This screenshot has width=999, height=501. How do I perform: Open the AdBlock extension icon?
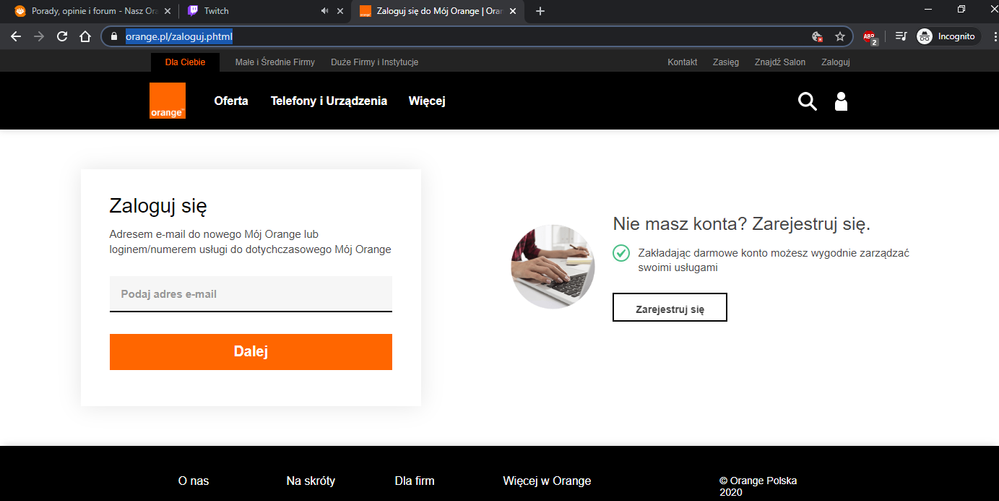(870, 36)
